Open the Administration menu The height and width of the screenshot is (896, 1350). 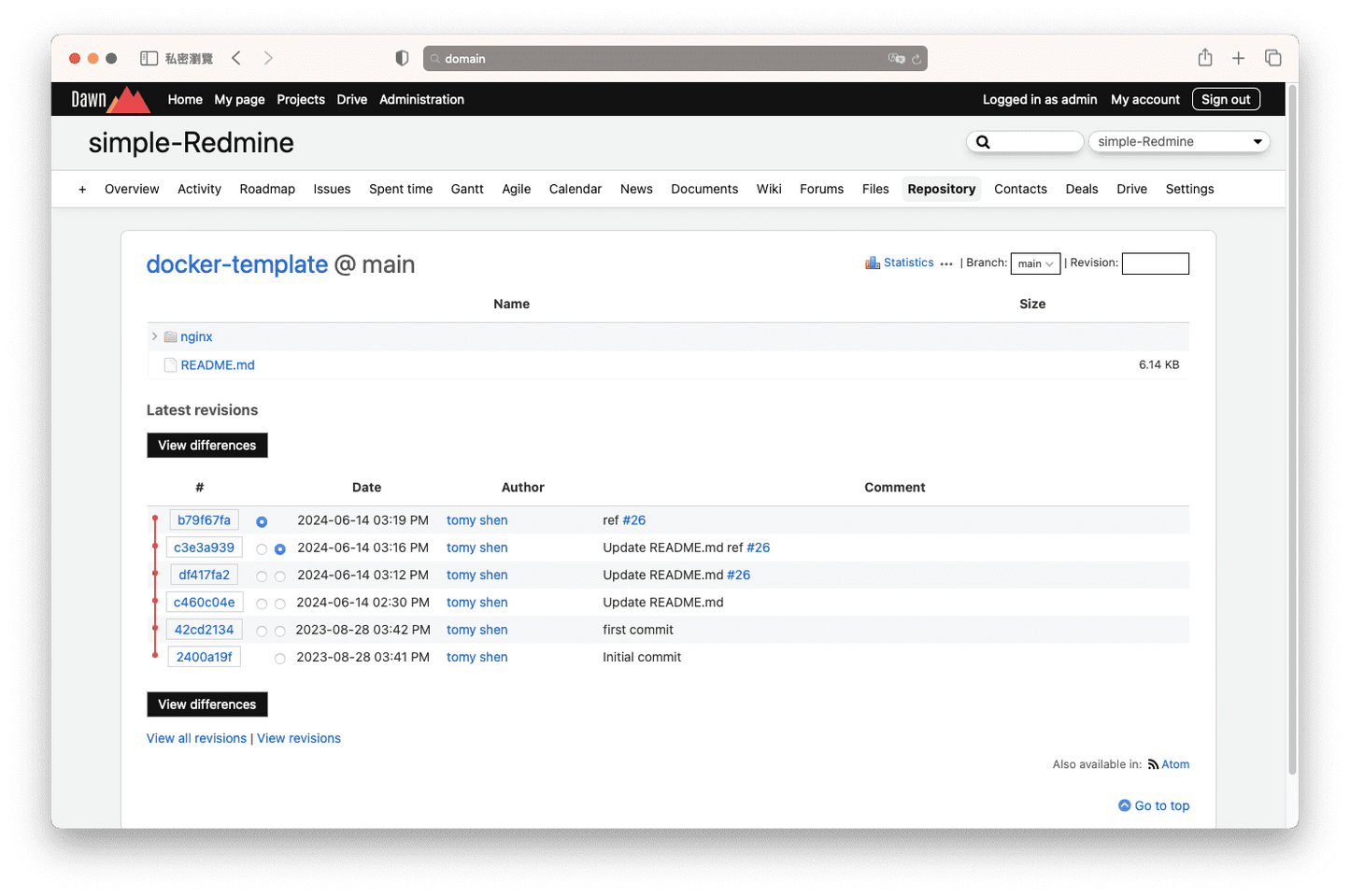pyautogui.click(x=421, y=99)
